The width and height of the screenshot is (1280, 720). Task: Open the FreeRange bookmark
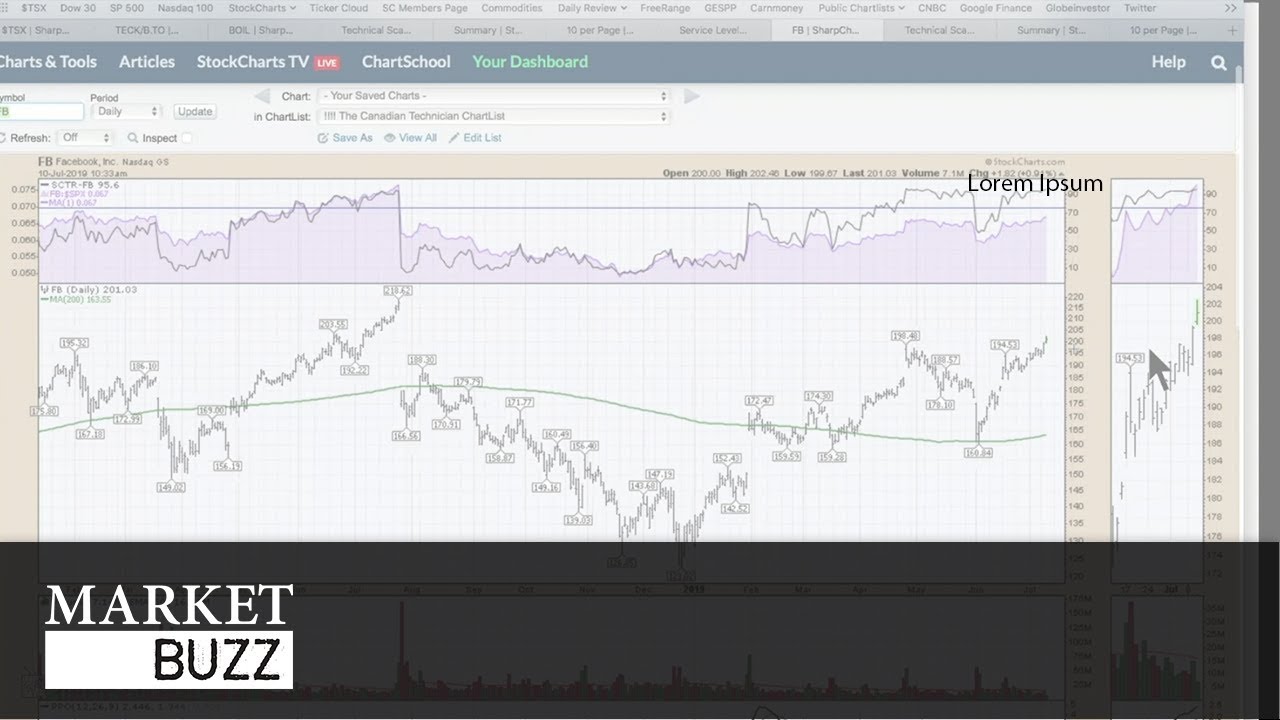coord(665,8)
